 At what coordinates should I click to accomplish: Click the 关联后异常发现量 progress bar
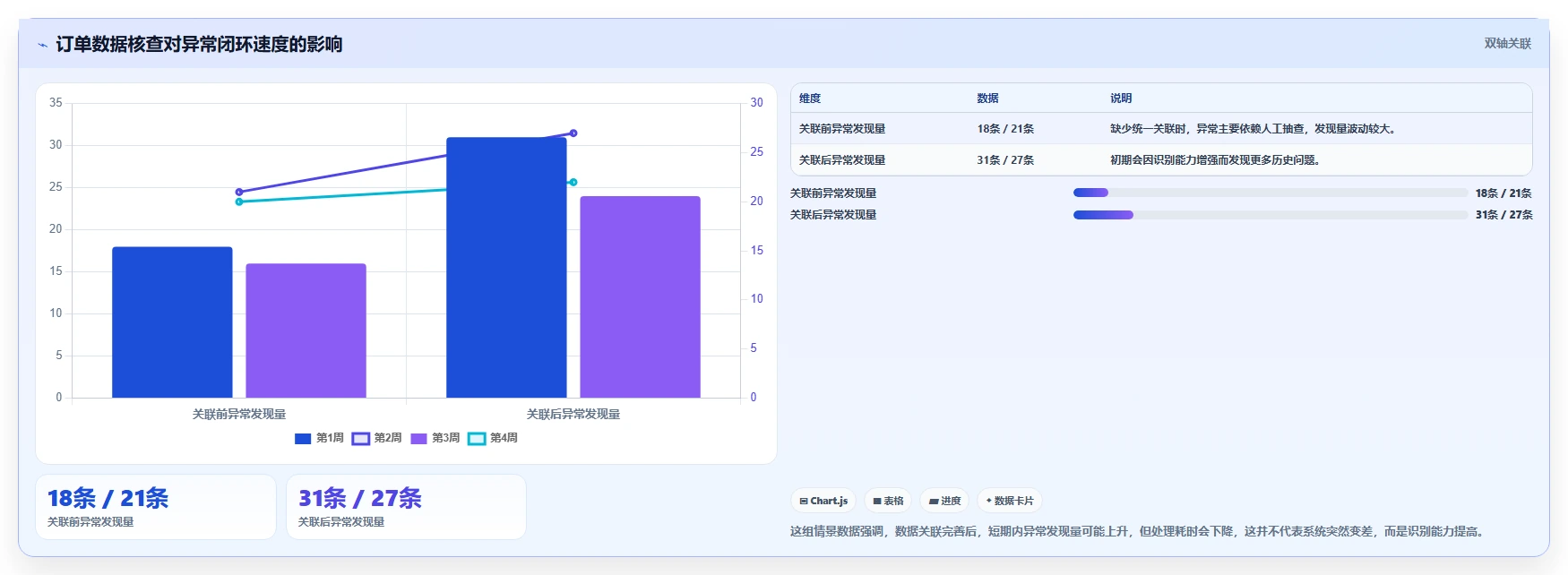(x=1271, y=215)
